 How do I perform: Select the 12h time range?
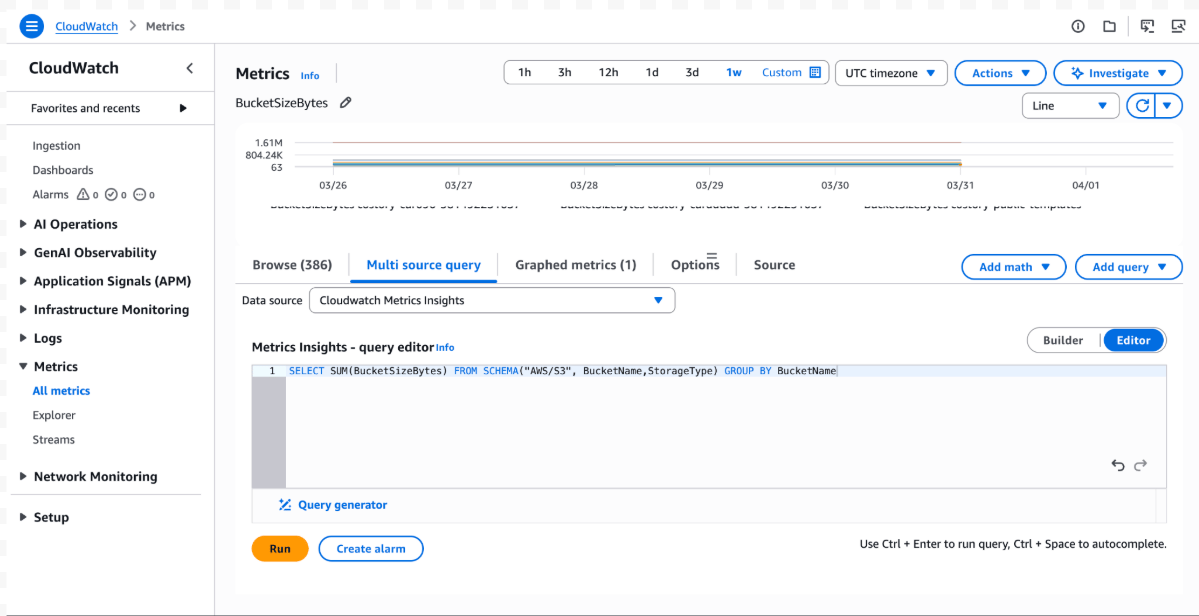(608, 73)
